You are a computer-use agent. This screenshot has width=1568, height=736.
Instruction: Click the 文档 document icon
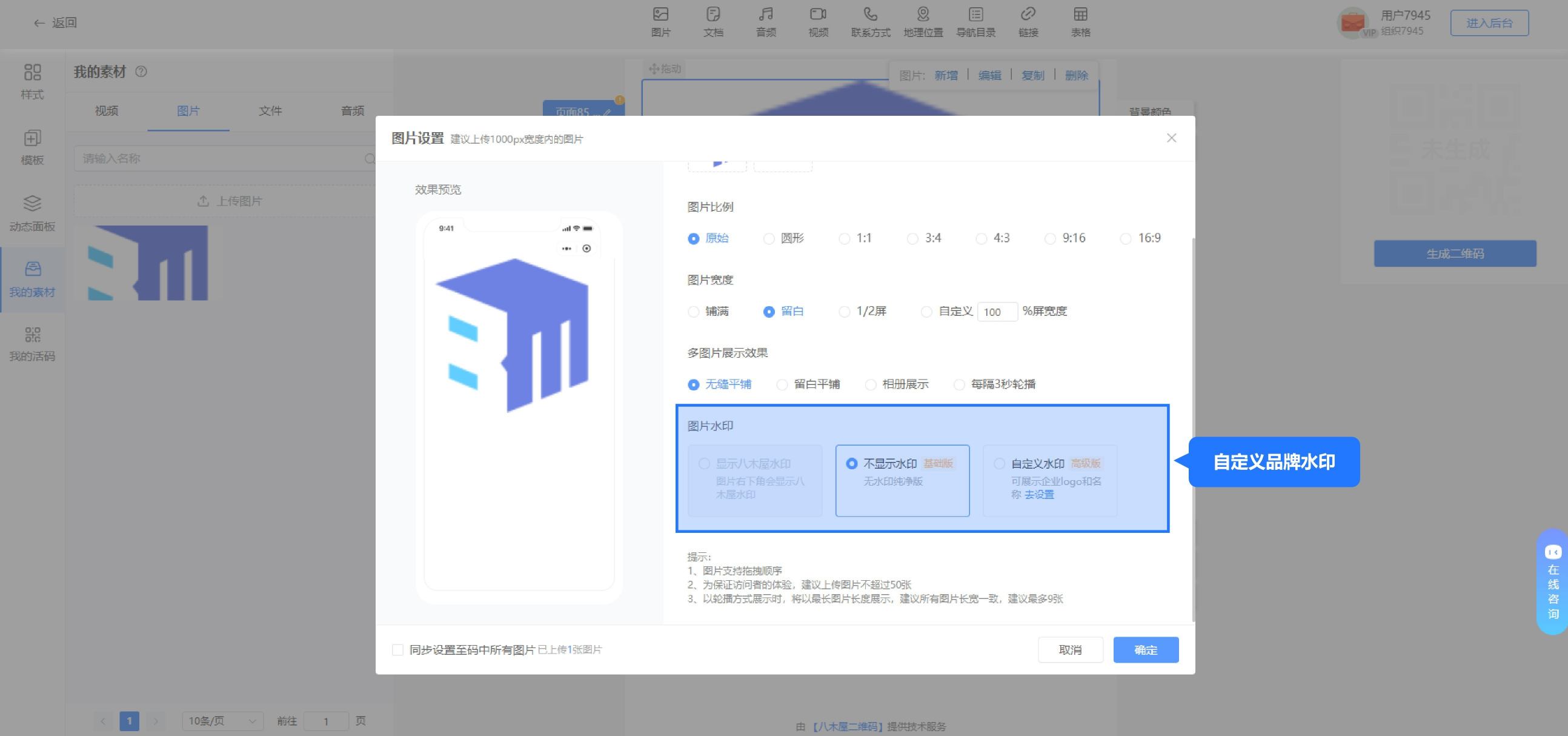click(x=713, y=22)
